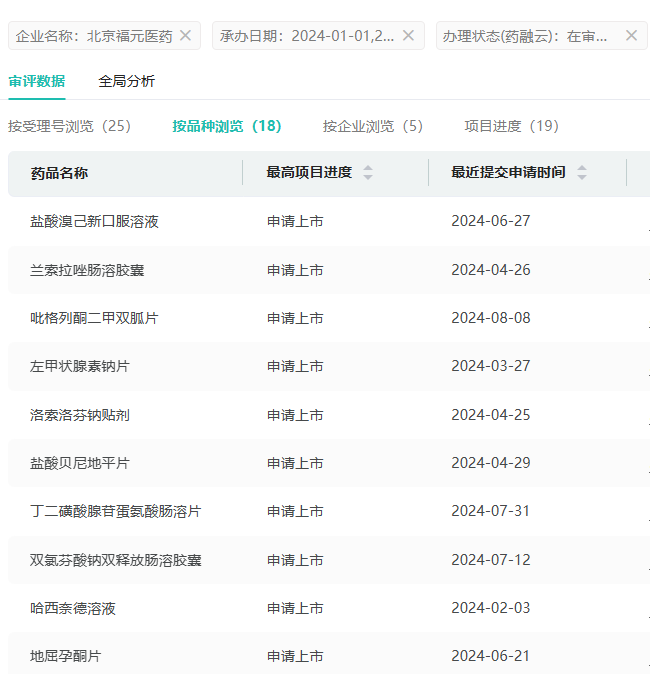Sort by 最近提交申请时间 column arrows

pos(582,172)
